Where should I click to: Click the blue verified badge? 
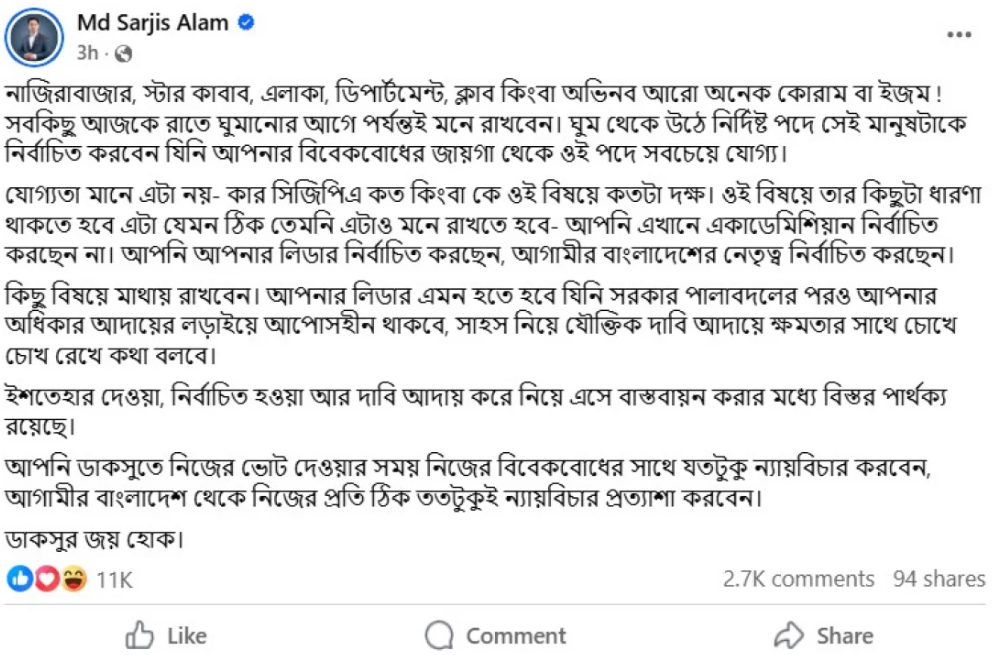pyautogui.click(x=247, y=24)
